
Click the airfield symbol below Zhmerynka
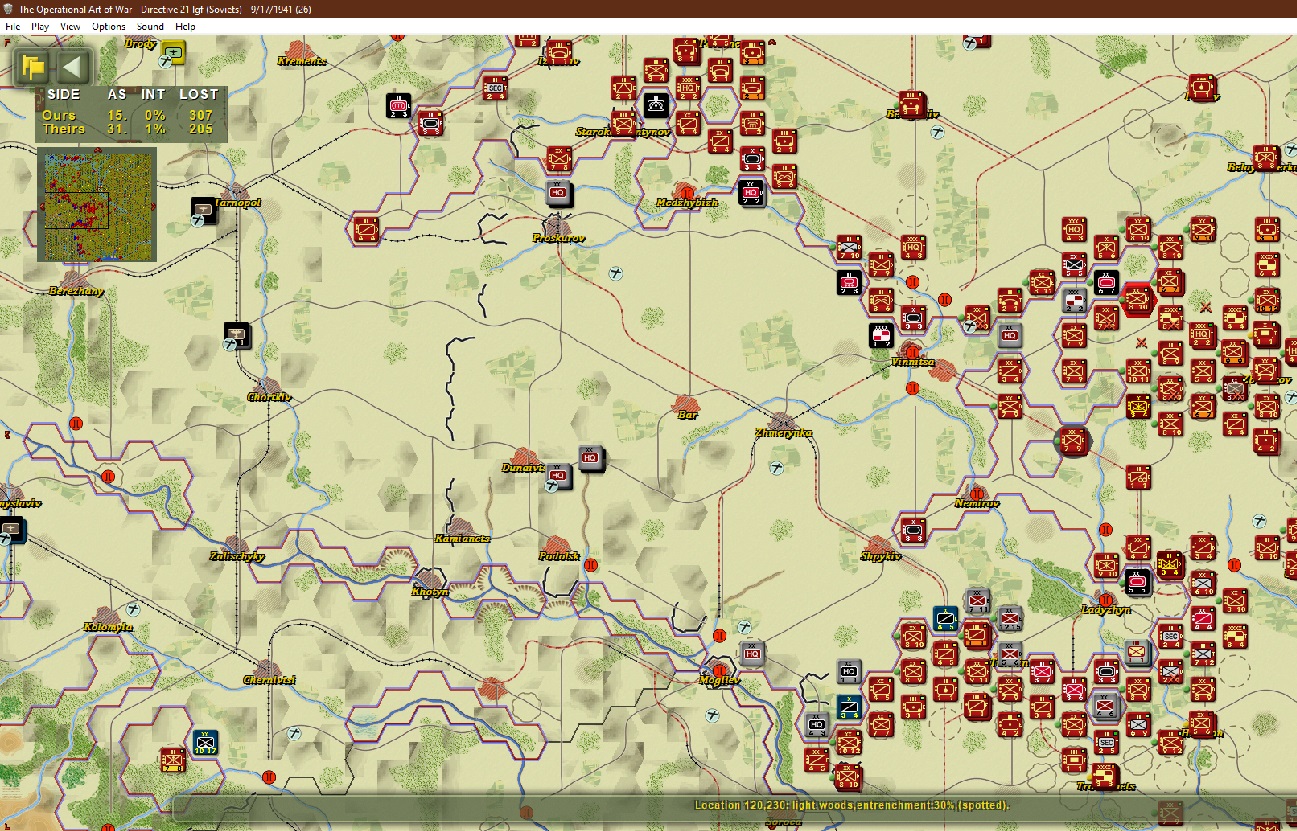tap(777, 467)
